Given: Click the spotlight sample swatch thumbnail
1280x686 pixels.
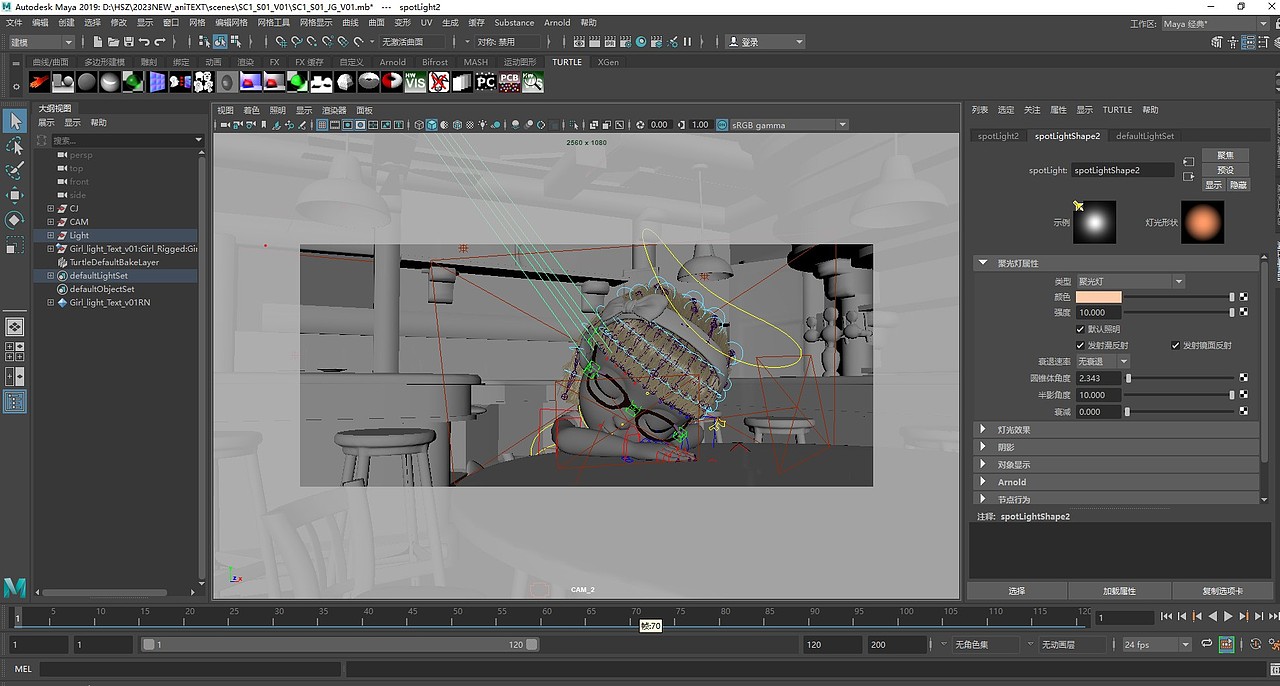Looking at the screenshot, I should click(1094, 222).
